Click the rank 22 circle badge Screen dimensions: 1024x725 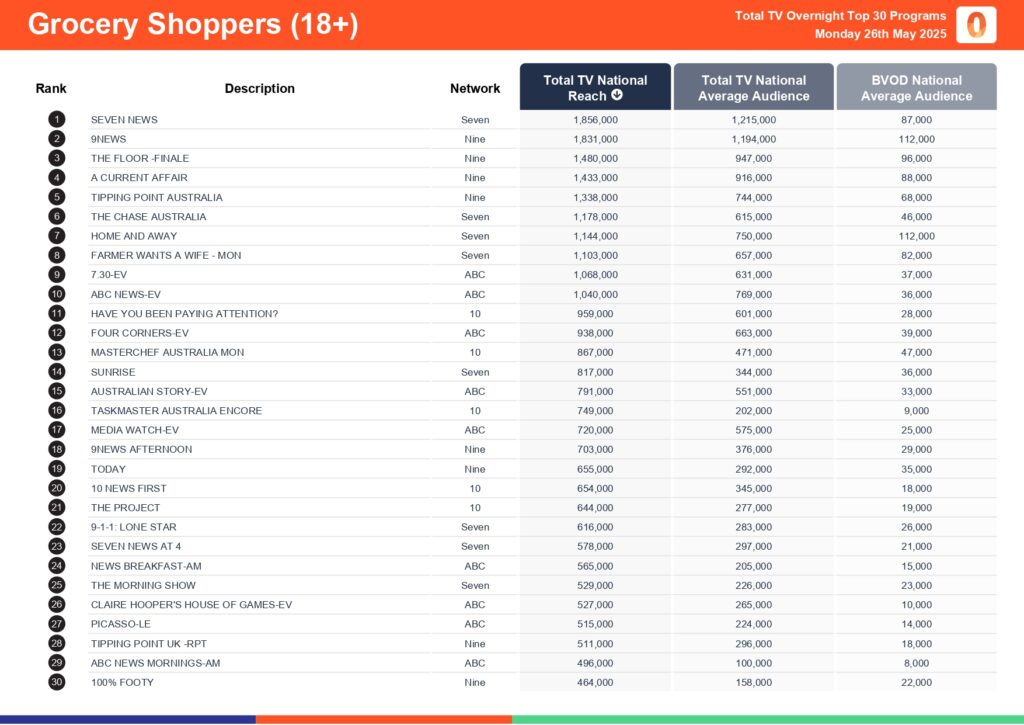coord(57,527)
